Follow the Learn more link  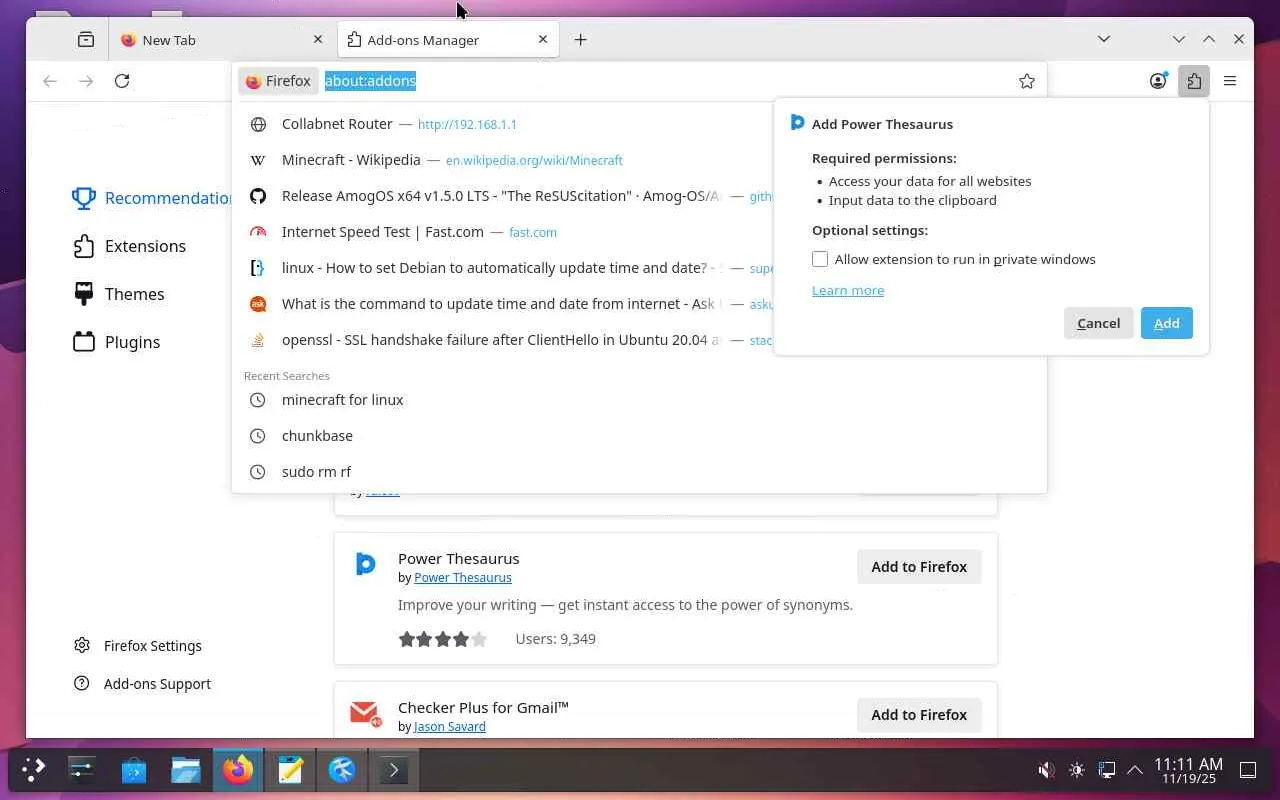tap(848, 290)
